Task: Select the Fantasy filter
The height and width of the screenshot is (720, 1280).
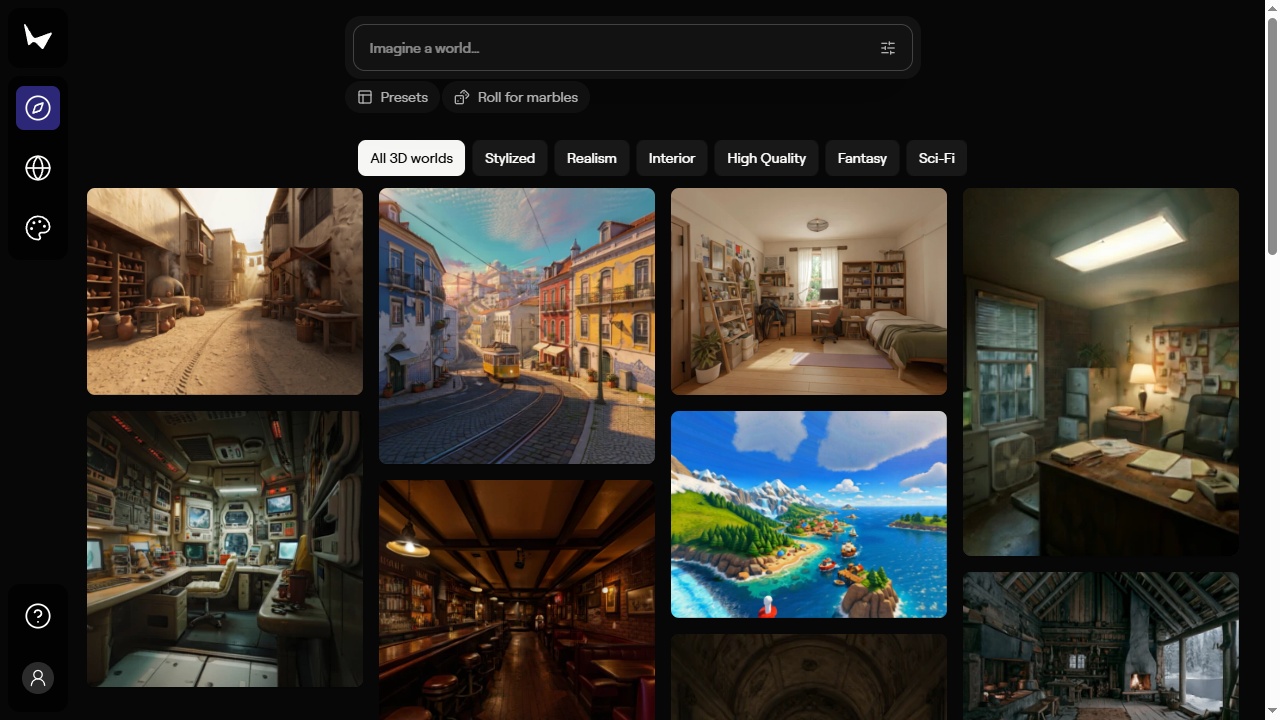Action: pyautogui.click(x=862, y=158)
